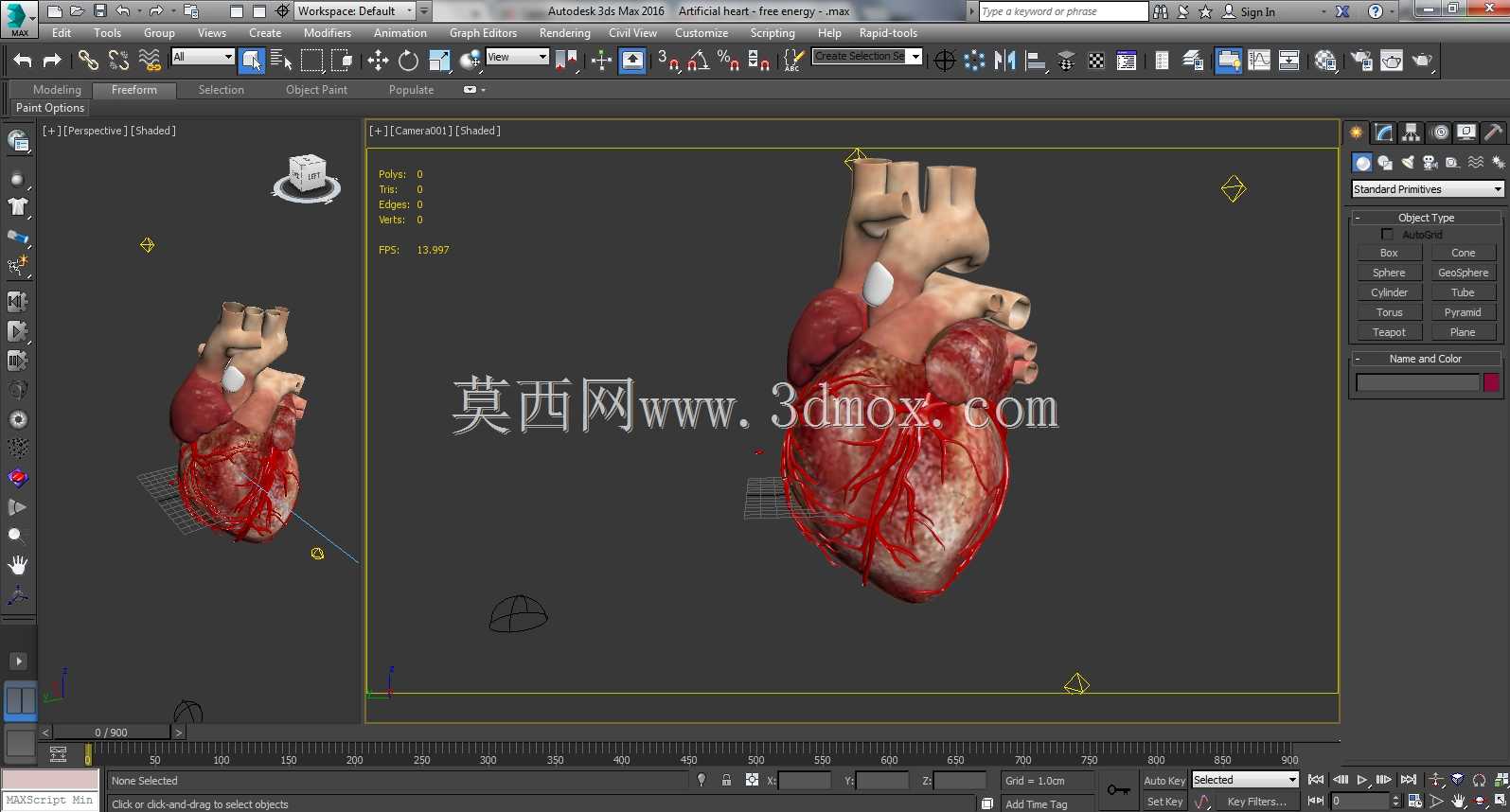The image size is (1510, 812).
Task: Click the Cylinder primitive button
Action: point(1389,292)
